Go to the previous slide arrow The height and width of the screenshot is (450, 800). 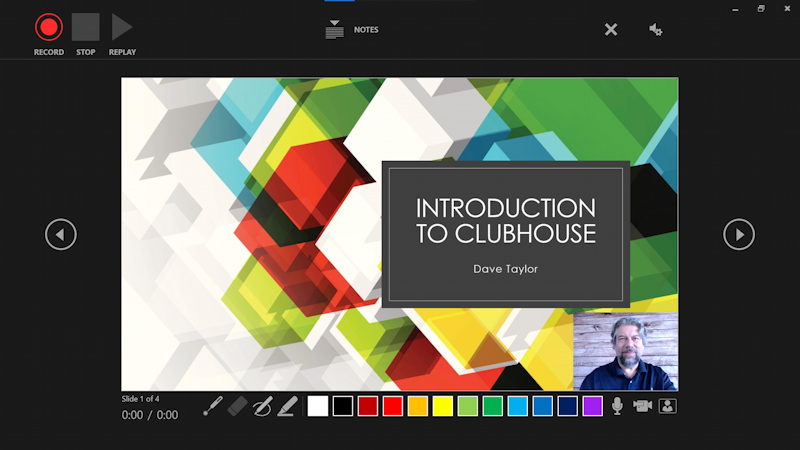click(x=61, y=234)
